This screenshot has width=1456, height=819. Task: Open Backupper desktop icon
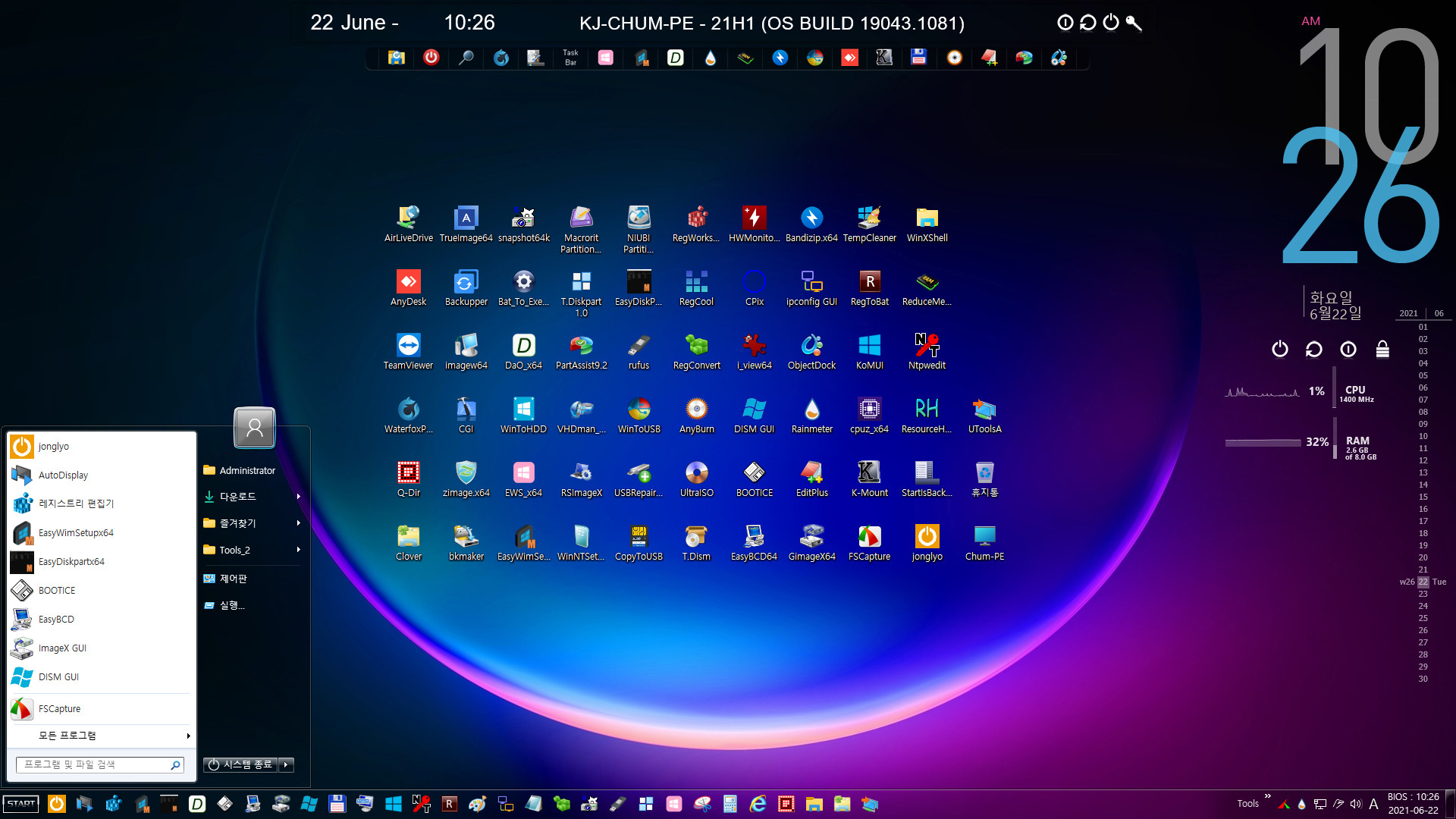pyautogui.click(x=466, y=288)
